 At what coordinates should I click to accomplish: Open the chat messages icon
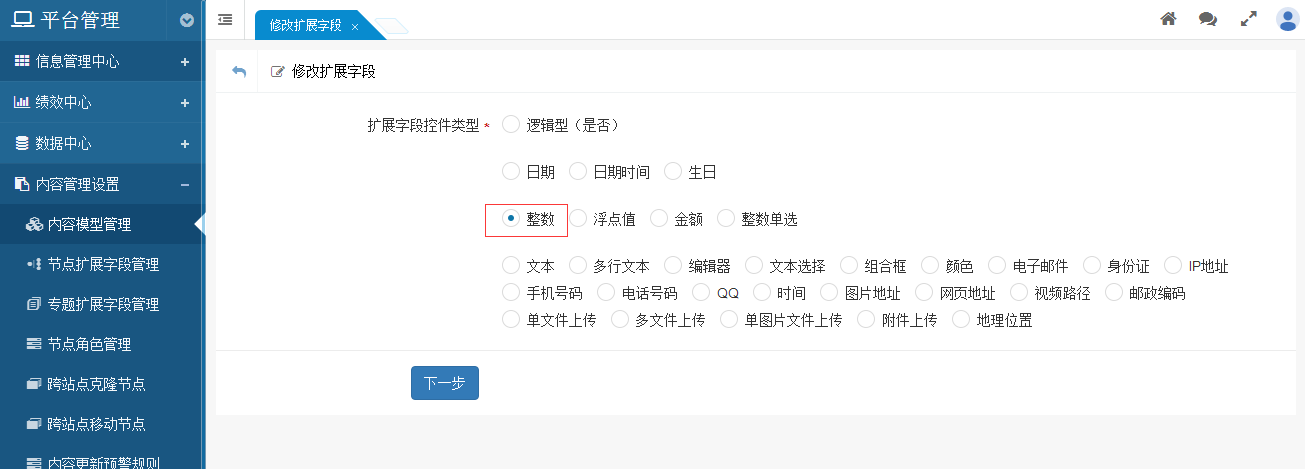coord(1208,19)
